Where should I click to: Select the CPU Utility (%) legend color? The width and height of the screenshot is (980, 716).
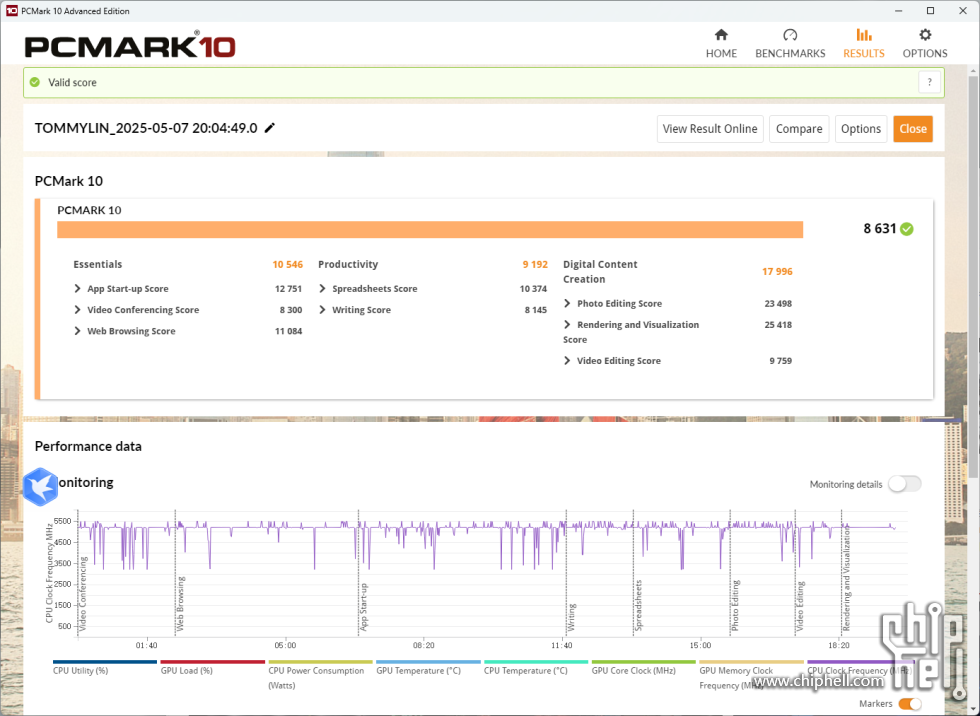105,662
